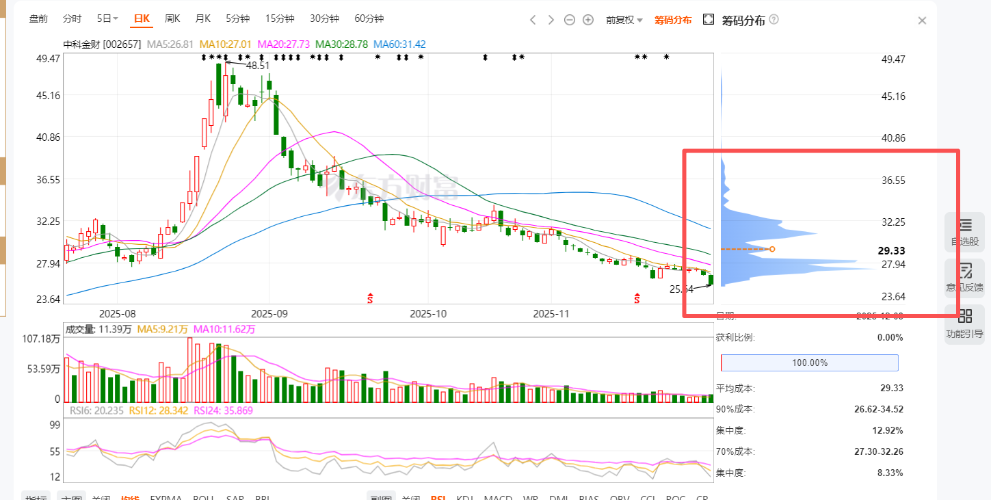
Task: Click the 25.64 low price label
Action: coord(681,289)
